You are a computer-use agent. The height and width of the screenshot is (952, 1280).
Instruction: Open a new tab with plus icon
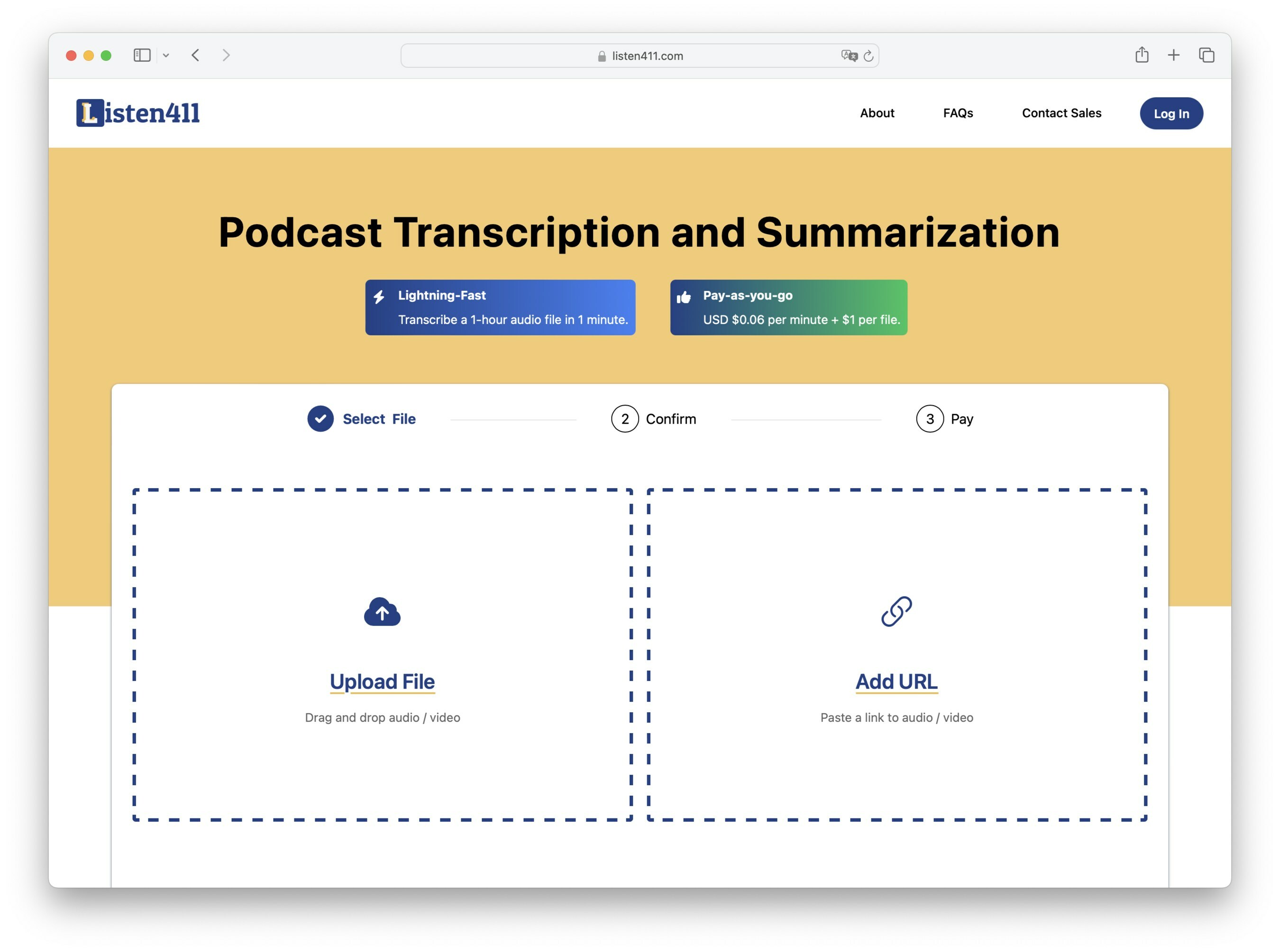point(1173,55)
